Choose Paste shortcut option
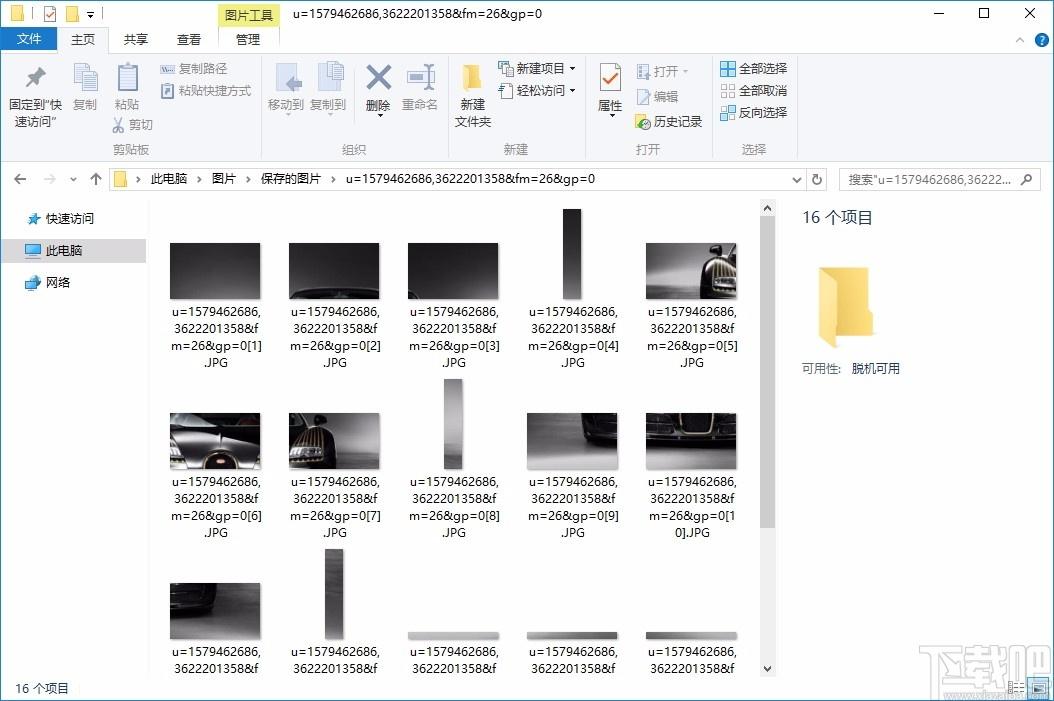1054x701 pixels. [206, 91]
